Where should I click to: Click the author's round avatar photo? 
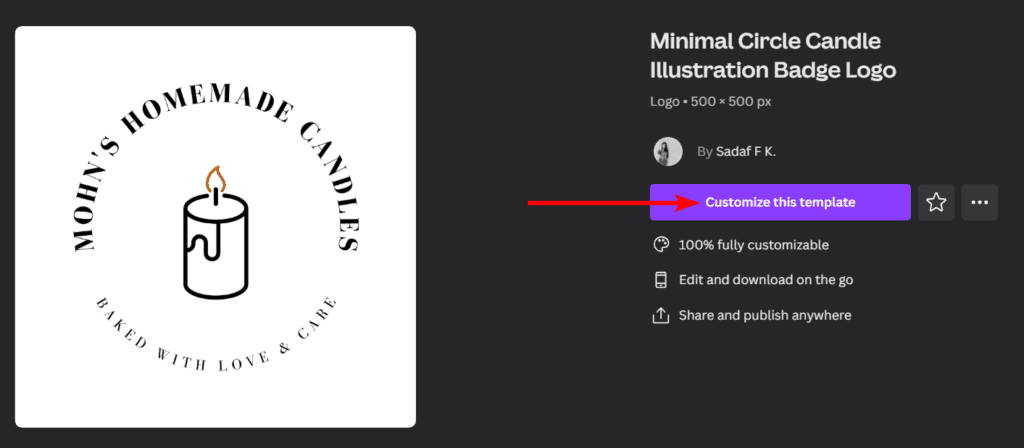tap(668, 152)
